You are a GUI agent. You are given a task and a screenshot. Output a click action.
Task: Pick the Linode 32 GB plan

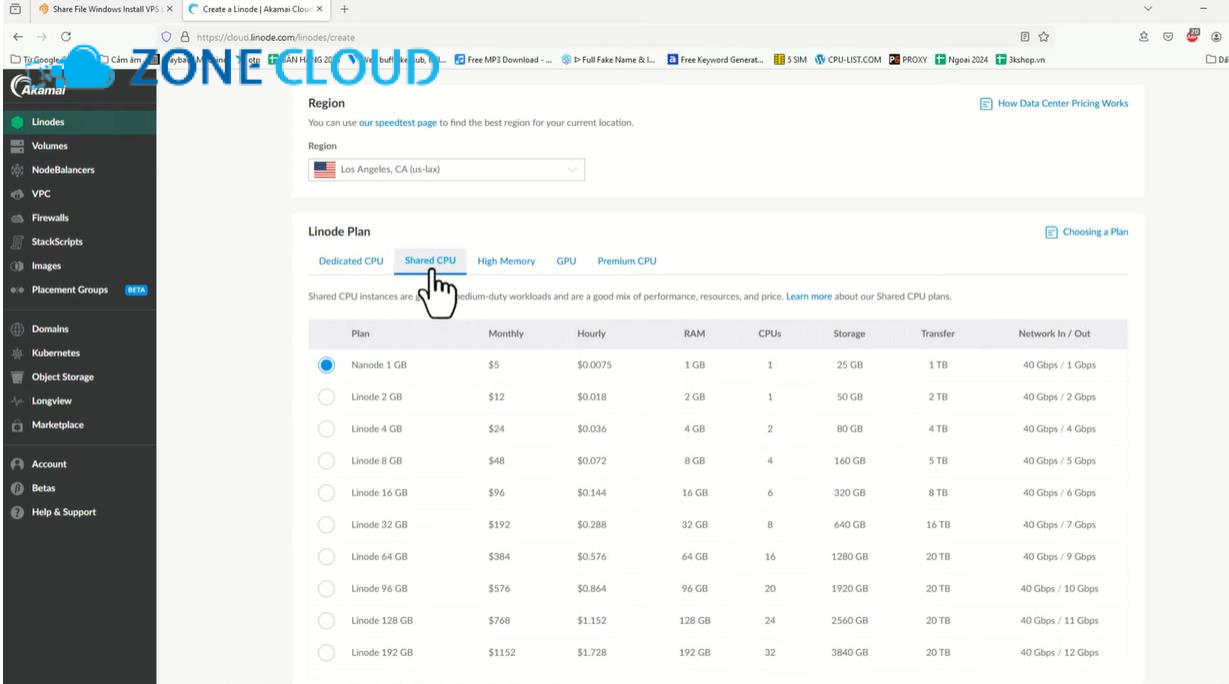pos(326,524)
